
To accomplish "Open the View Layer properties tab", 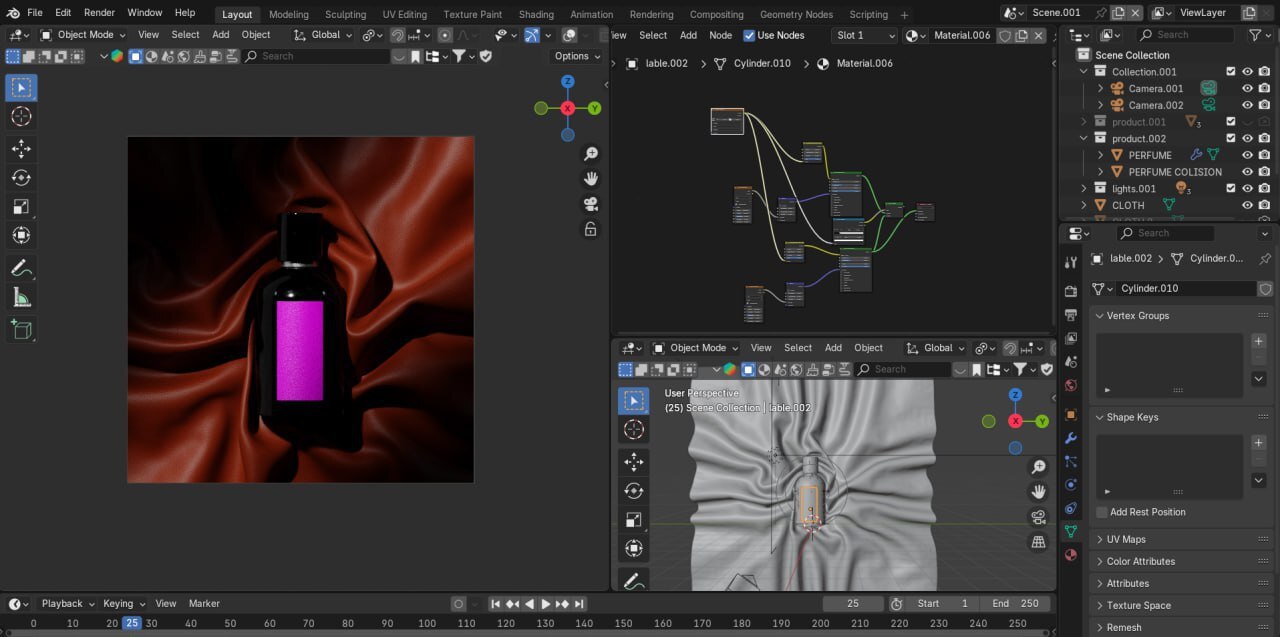I will pyautogui.click(x=1071, y=339).
